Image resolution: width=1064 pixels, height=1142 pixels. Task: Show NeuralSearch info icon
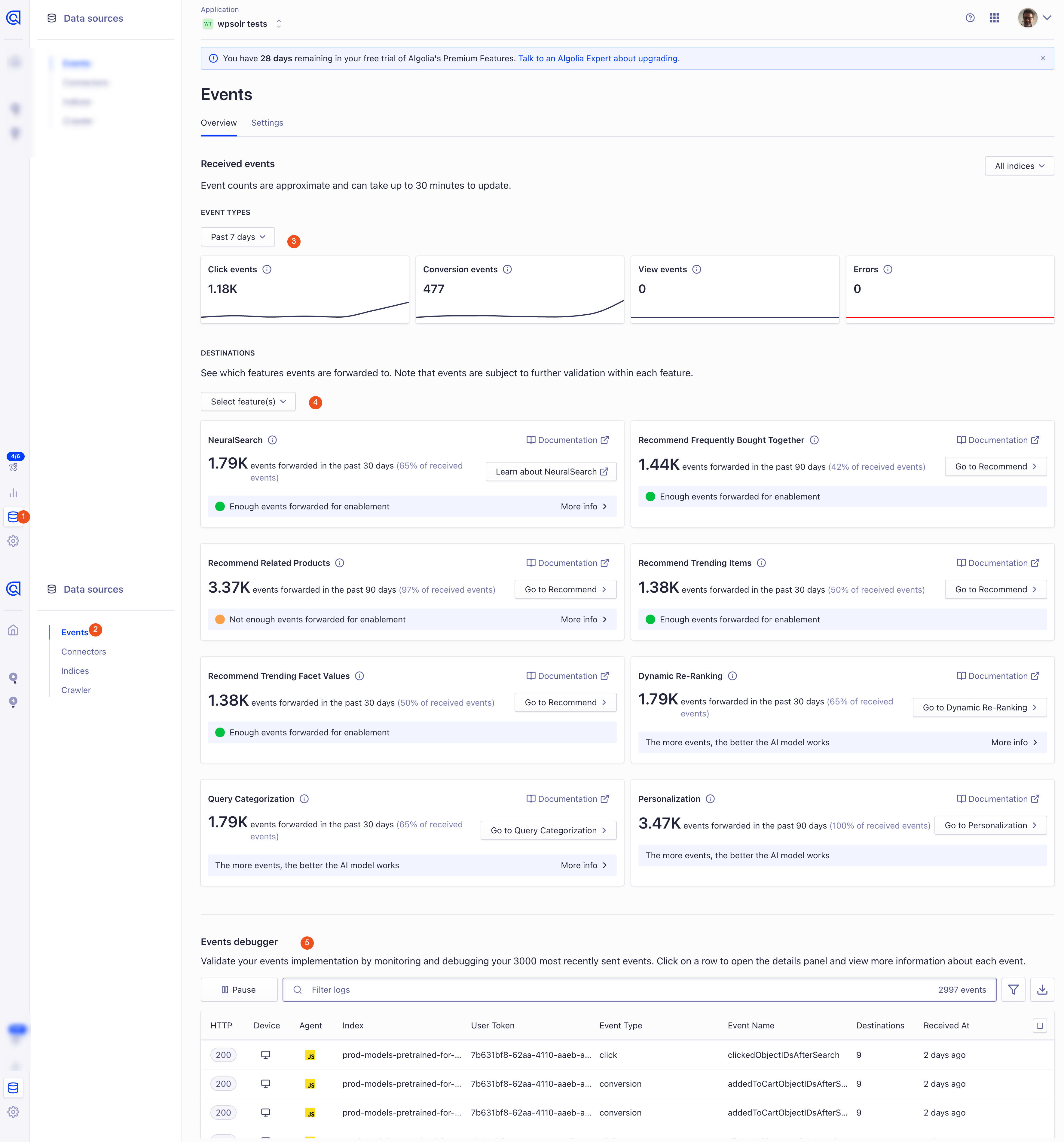point(272,440)
